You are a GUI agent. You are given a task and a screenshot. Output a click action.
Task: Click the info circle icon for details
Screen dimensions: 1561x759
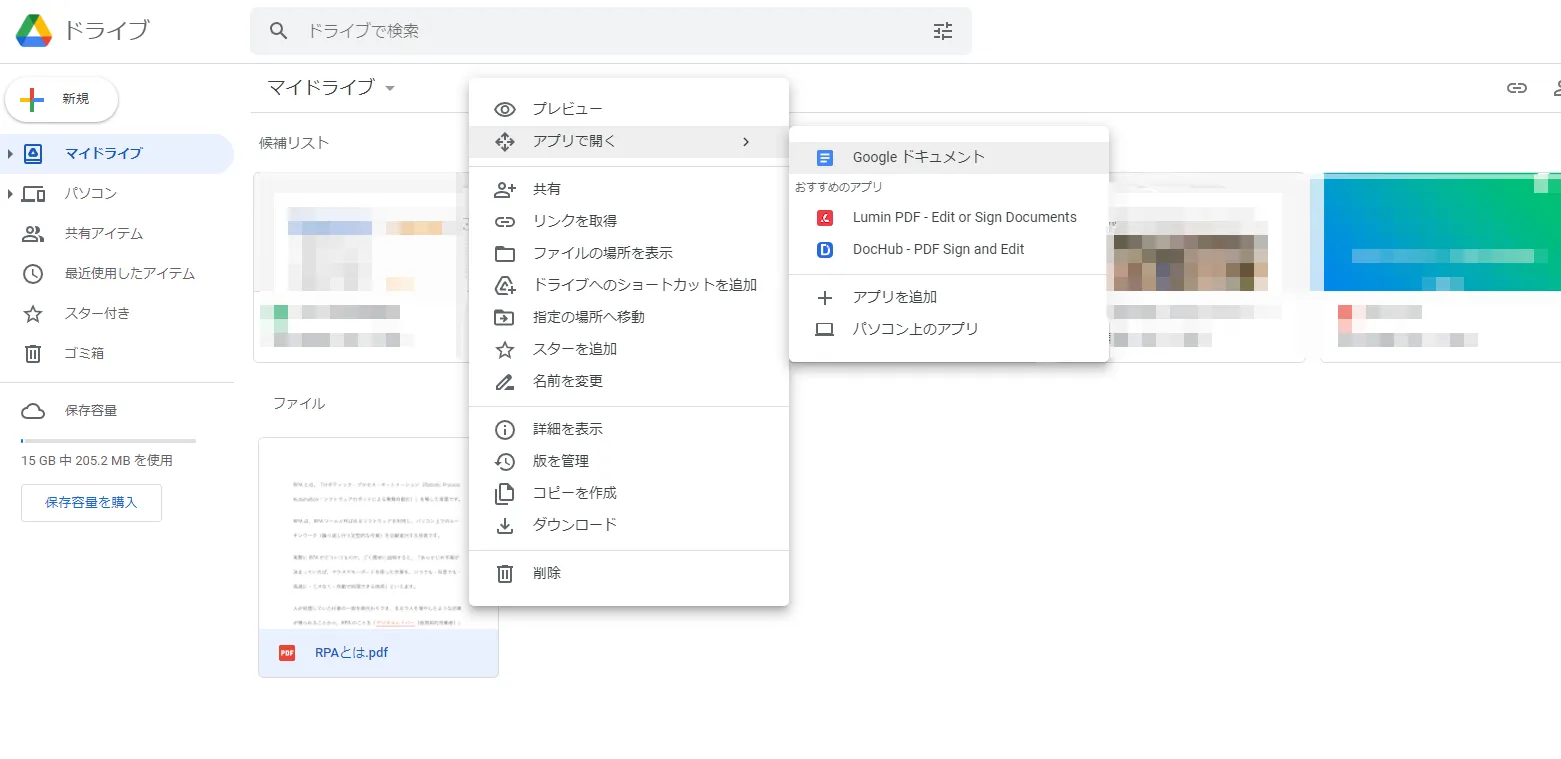[x=505, y=429]
